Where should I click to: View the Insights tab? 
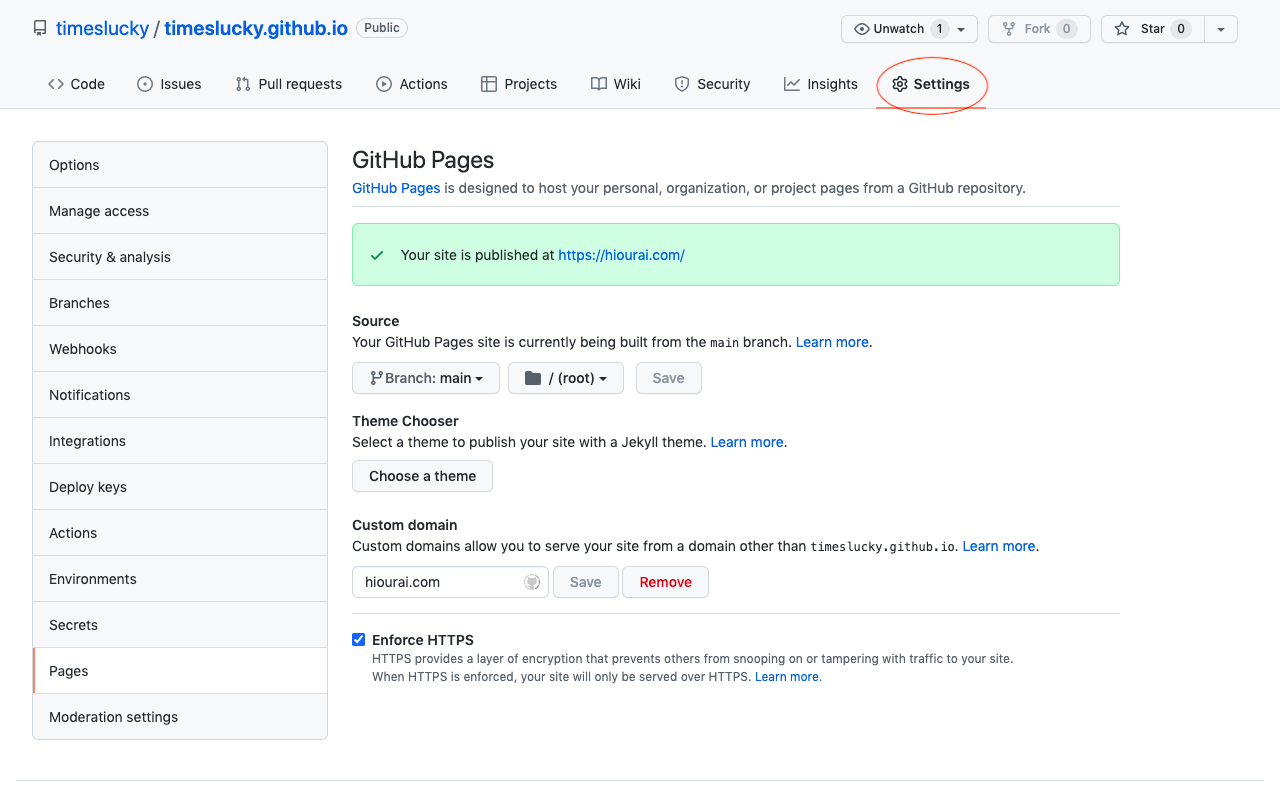point(821,84)
